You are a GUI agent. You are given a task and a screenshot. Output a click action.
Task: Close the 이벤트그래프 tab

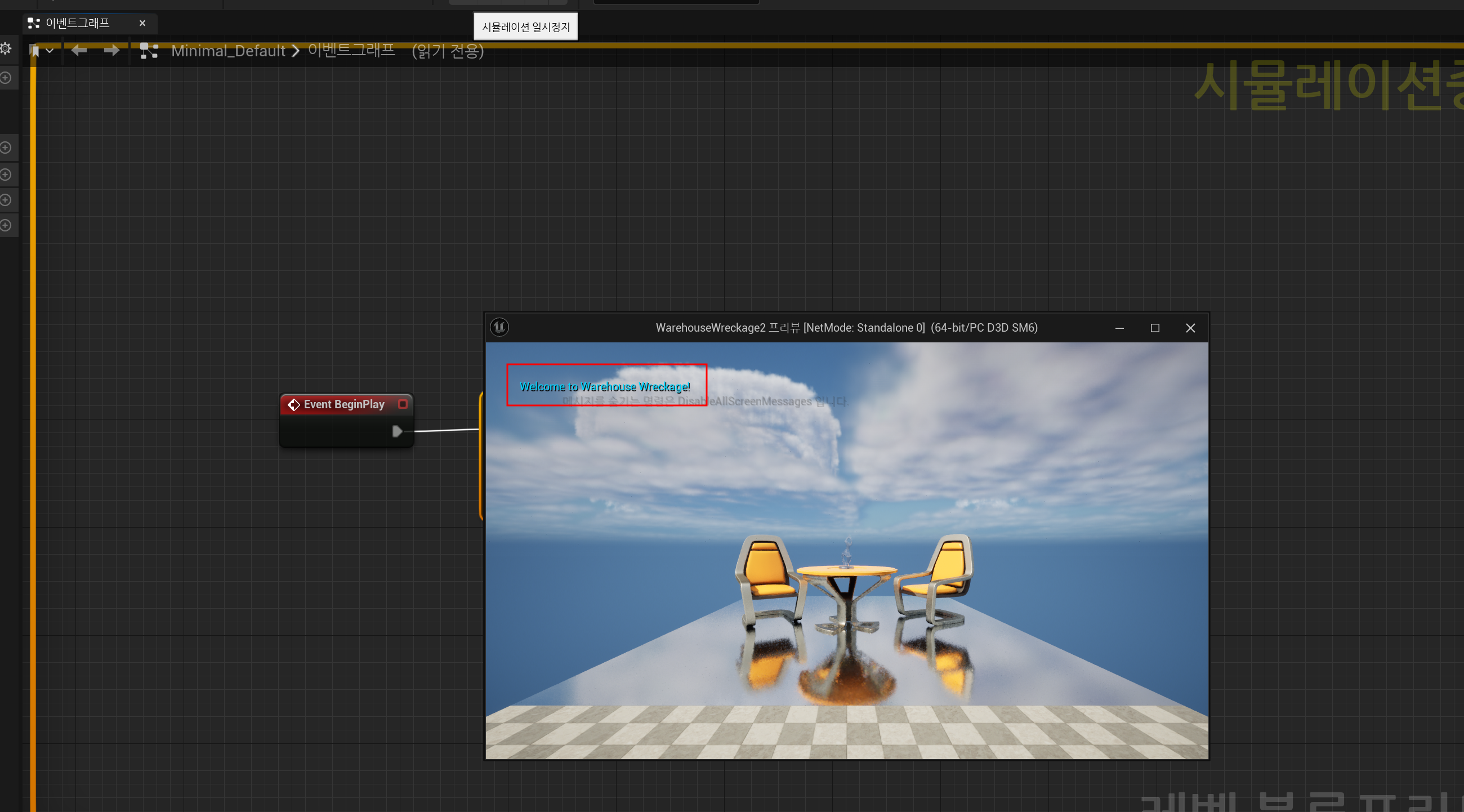(142, 23)
